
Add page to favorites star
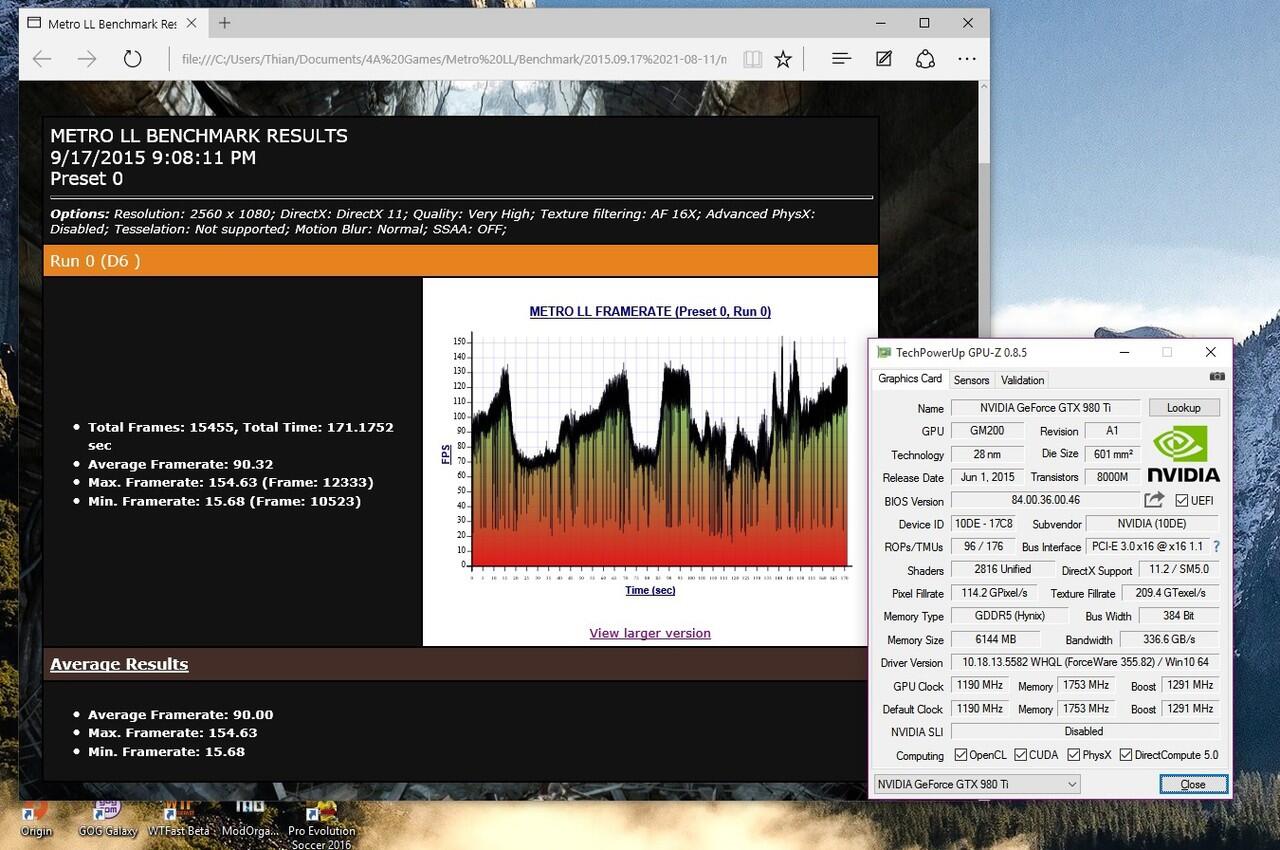tap(783, 59)
